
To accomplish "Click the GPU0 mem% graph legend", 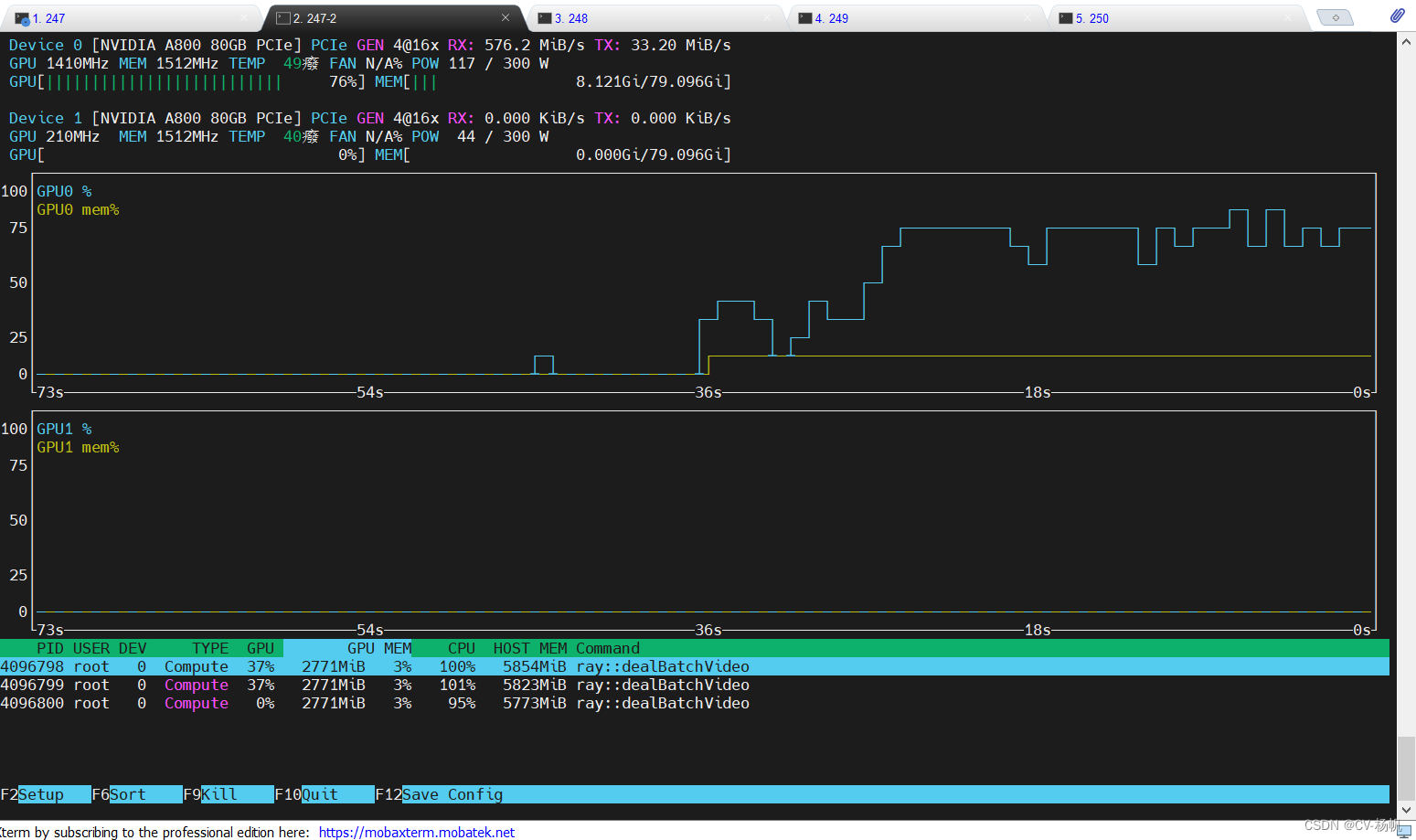I will point(78,209).
